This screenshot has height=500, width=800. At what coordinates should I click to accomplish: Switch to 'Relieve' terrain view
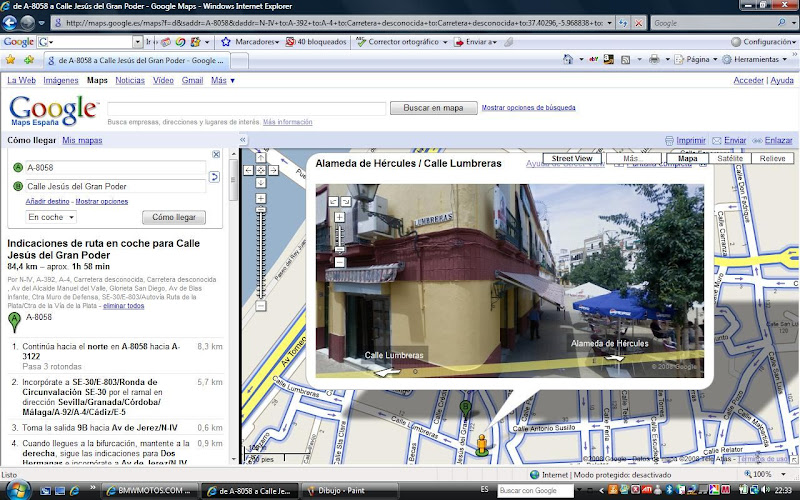coord(772,159)
